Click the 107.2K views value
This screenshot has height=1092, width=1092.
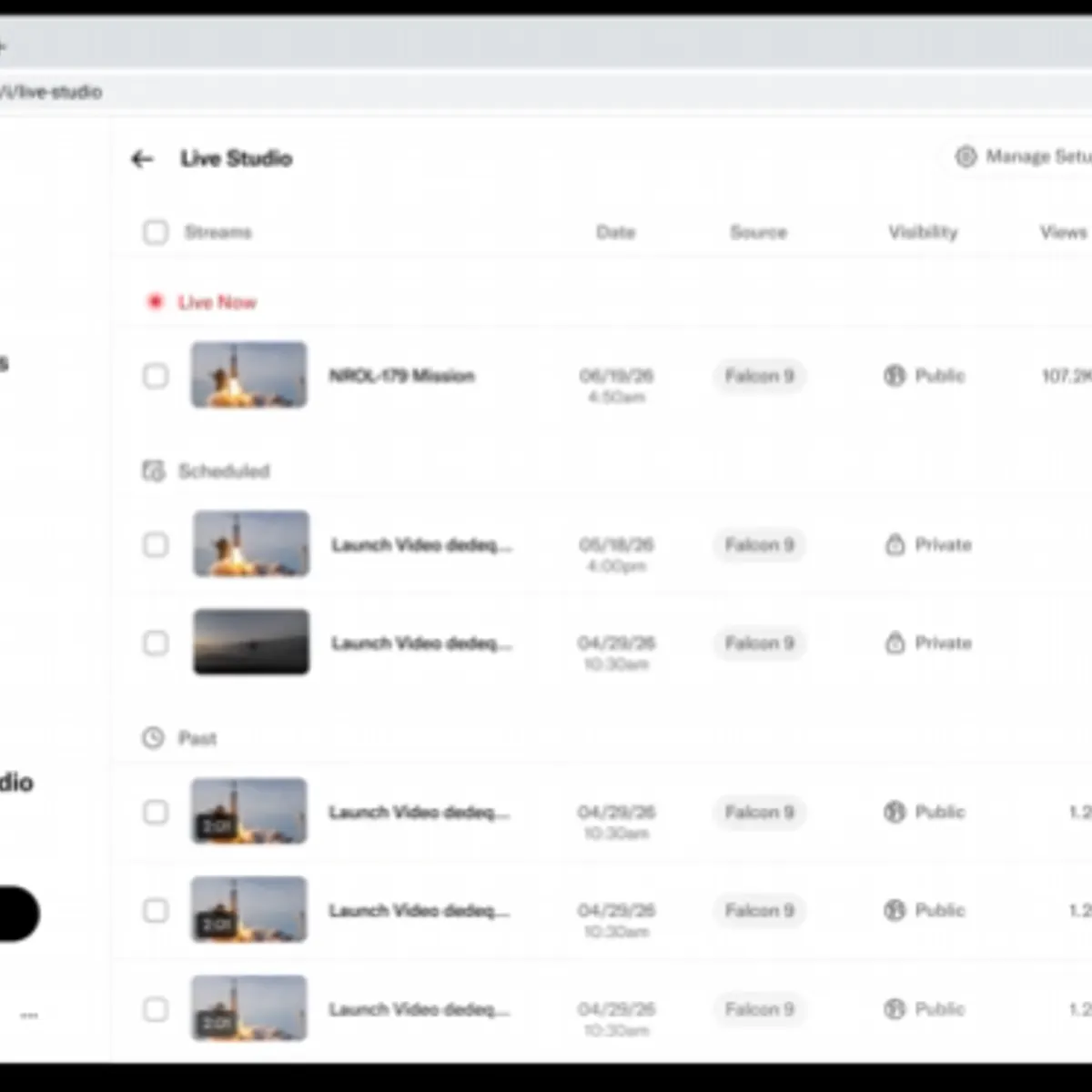(1067, 375)
